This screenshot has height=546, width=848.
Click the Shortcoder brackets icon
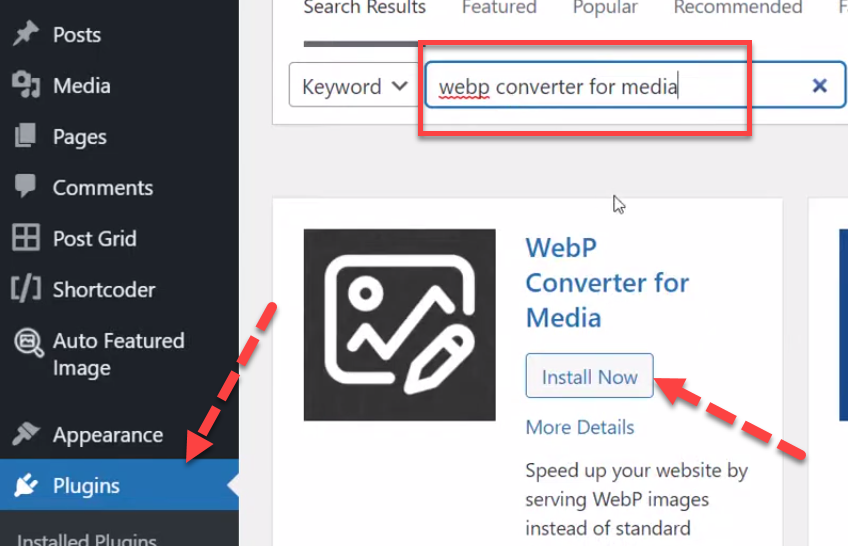point(25,289)
